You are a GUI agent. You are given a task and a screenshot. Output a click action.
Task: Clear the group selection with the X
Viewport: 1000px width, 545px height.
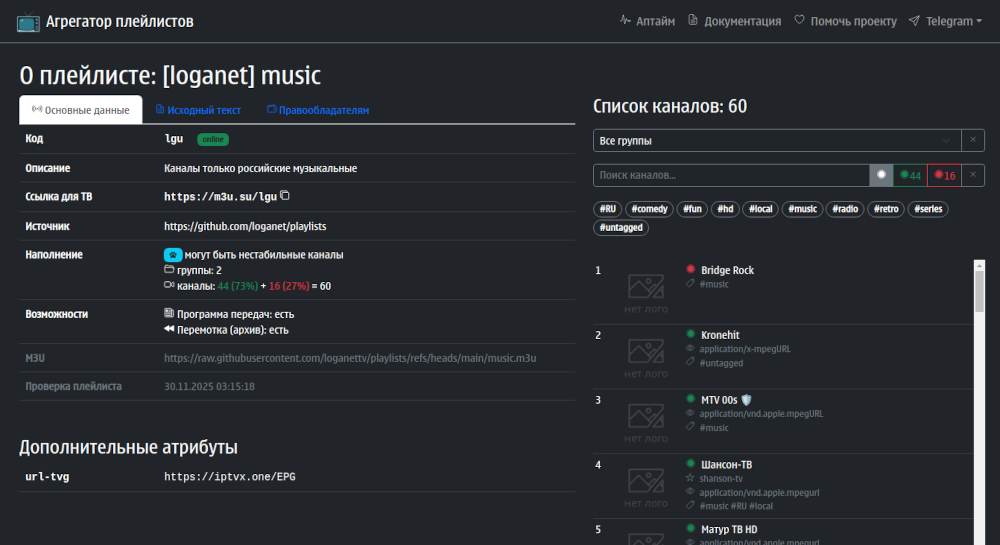point(973,140)
